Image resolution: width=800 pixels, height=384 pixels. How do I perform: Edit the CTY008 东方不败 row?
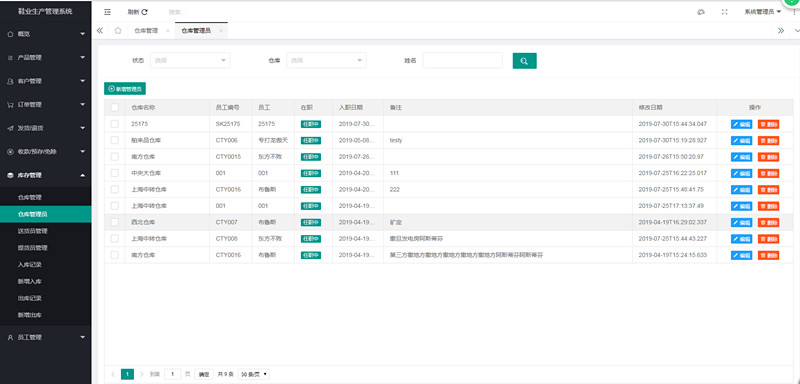[x=741, y=239]
